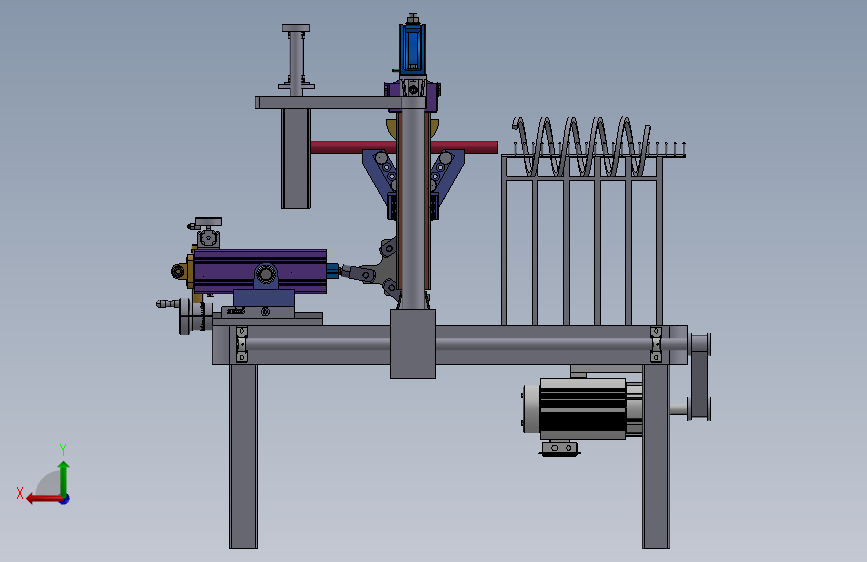Select the brass end cap of the purple cylinder
867x562 pixels.
pyautogui.click(x=190, y=271)
